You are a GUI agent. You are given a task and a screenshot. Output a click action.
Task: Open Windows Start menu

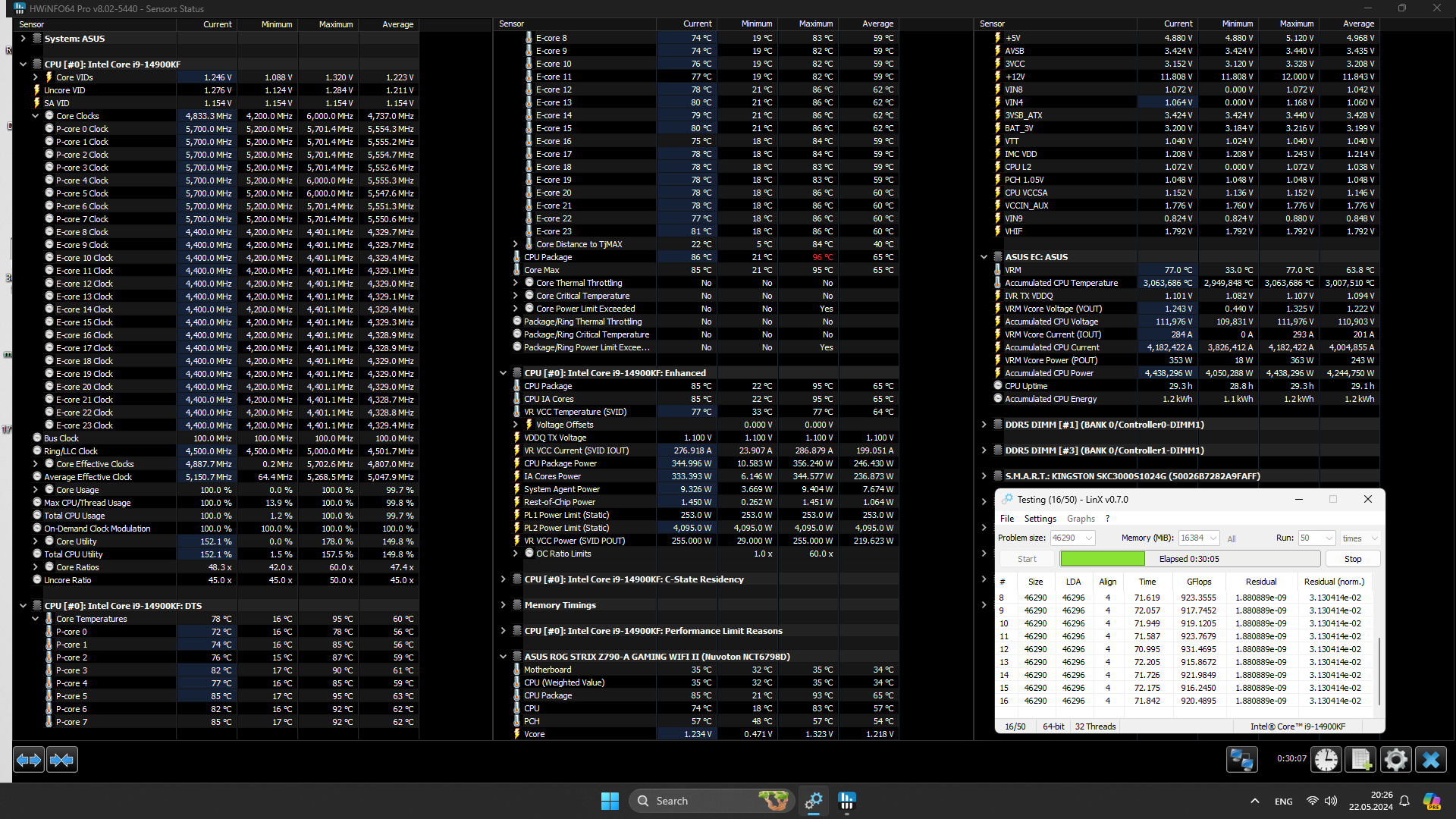coord(610,801)
